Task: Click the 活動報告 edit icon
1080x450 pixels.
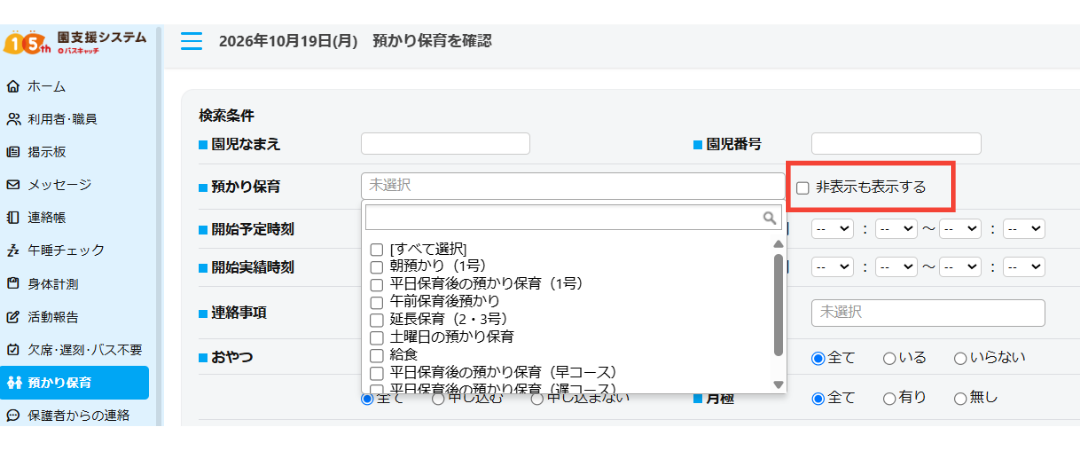Action: [12, 317]
